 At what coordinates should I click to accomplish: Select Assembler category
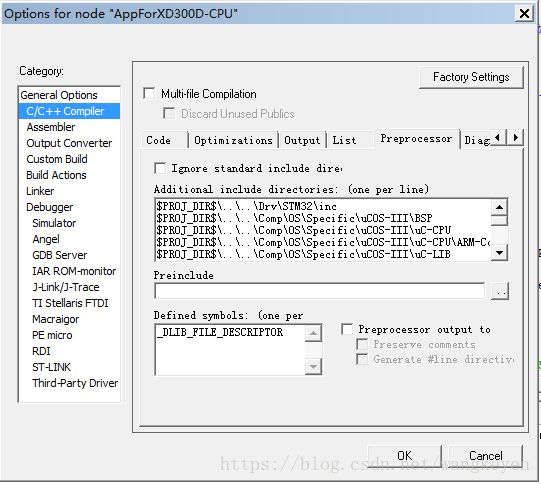[51, 127]
